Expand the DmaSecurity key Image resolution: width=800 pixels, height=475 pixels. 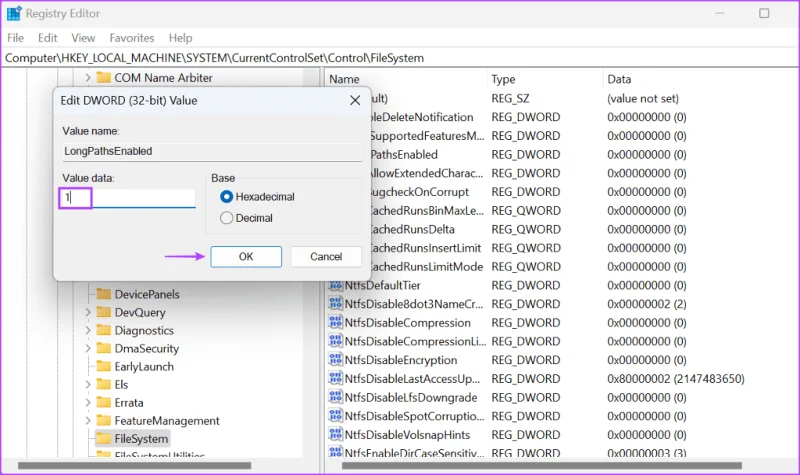(88, 348)
